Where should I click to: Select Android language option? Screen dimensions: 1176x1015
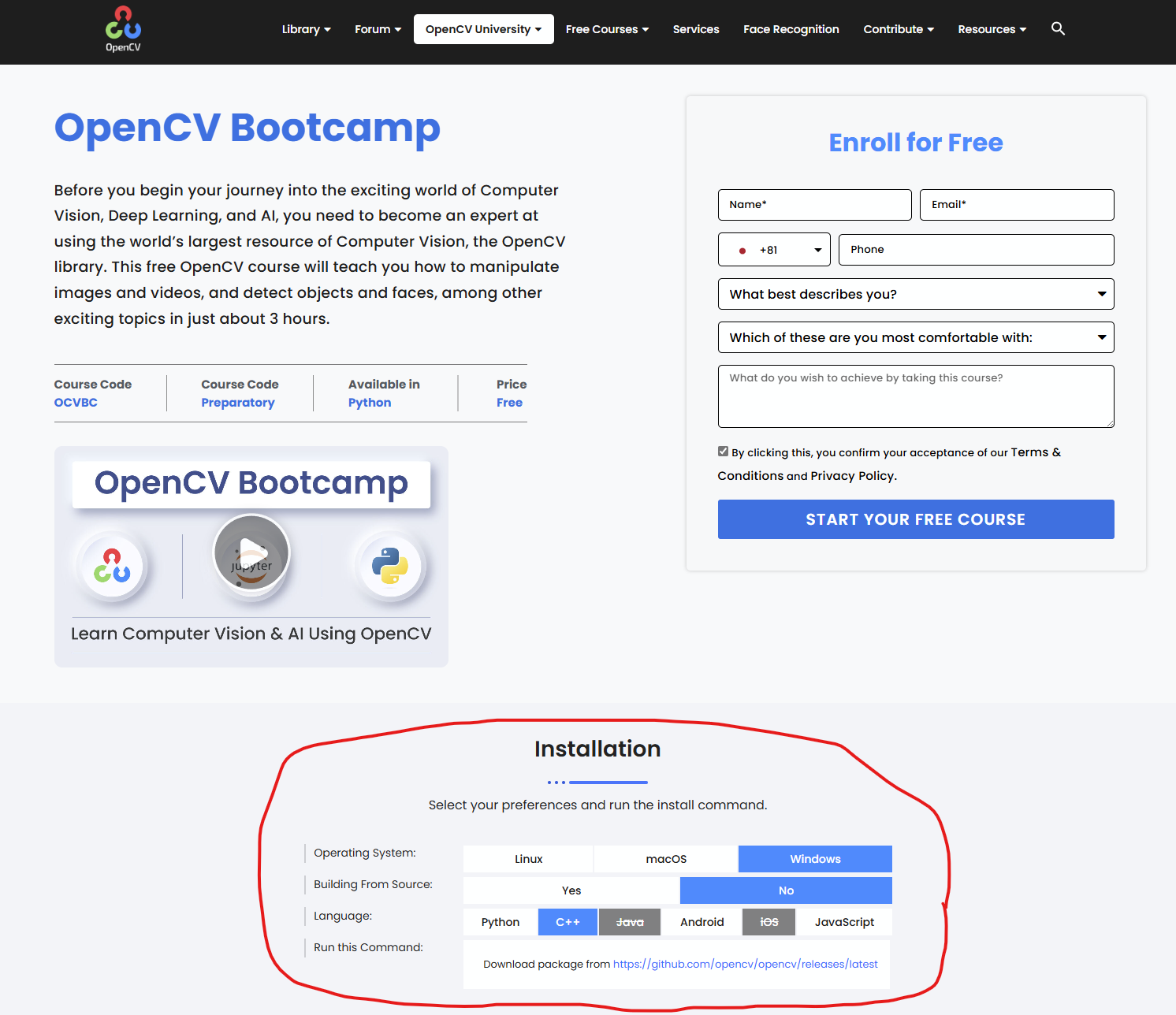pyautogui.click(x=702, y=922)
